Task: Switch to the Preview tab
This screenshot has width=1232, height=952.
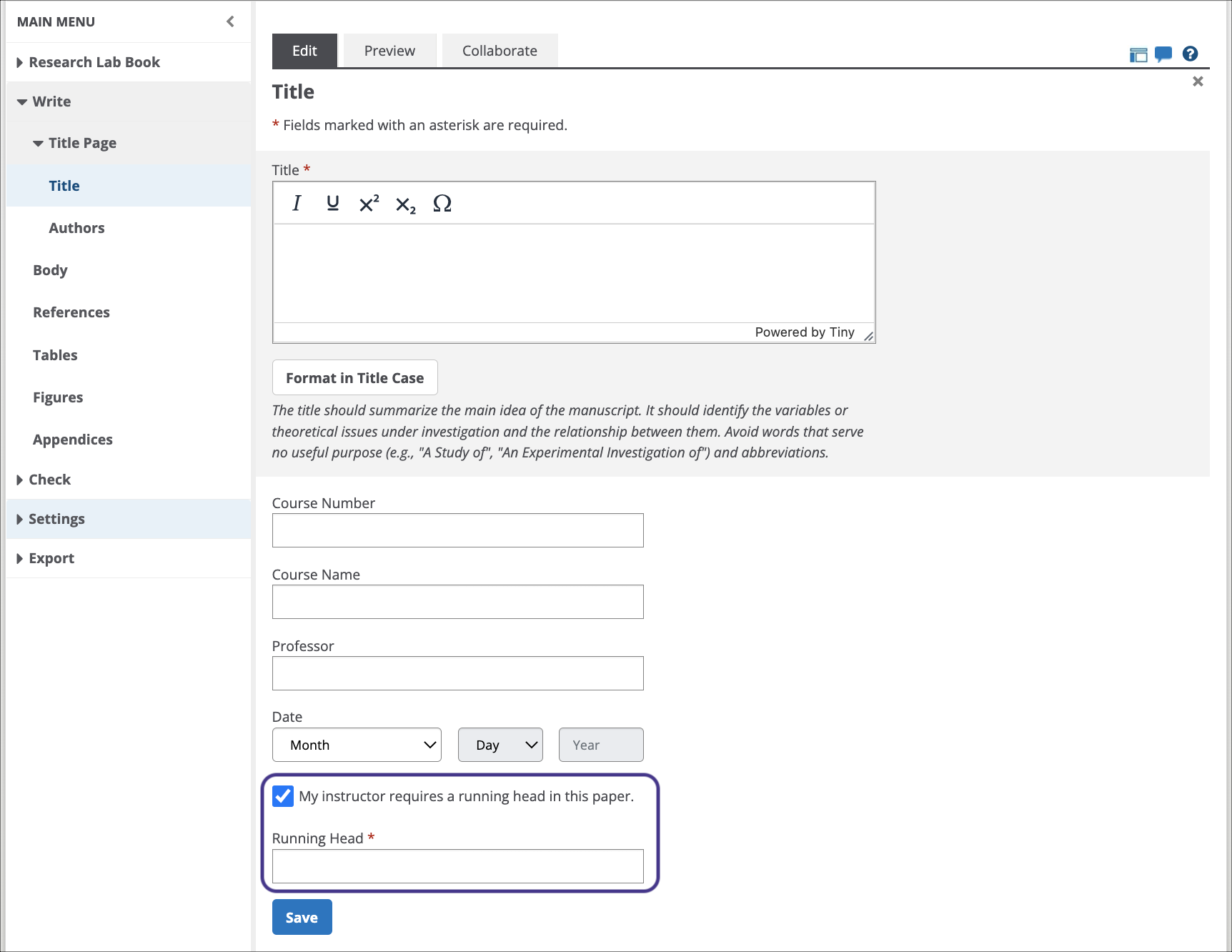Action: coord(389,51)
